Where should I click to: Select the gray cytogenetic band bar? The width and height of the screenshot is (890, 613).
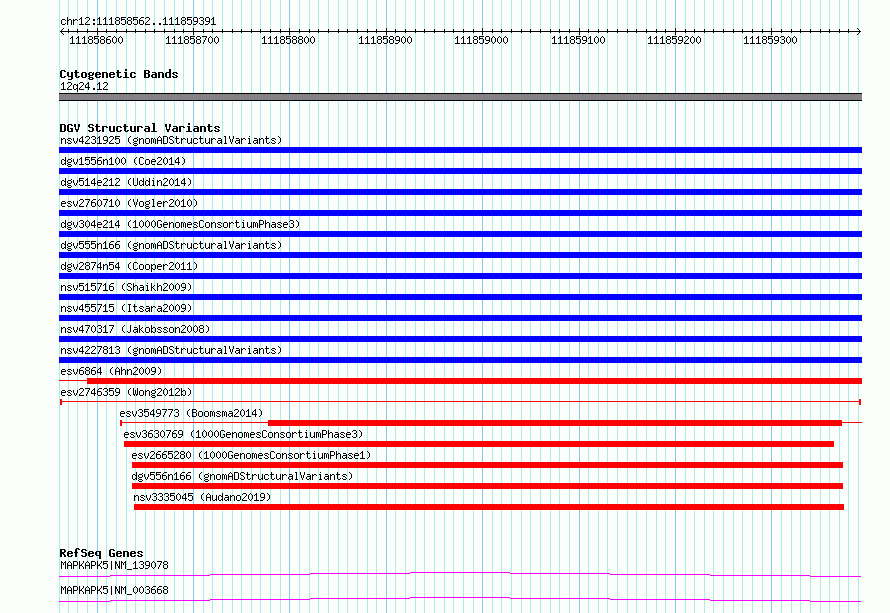[x=460, y=97]
